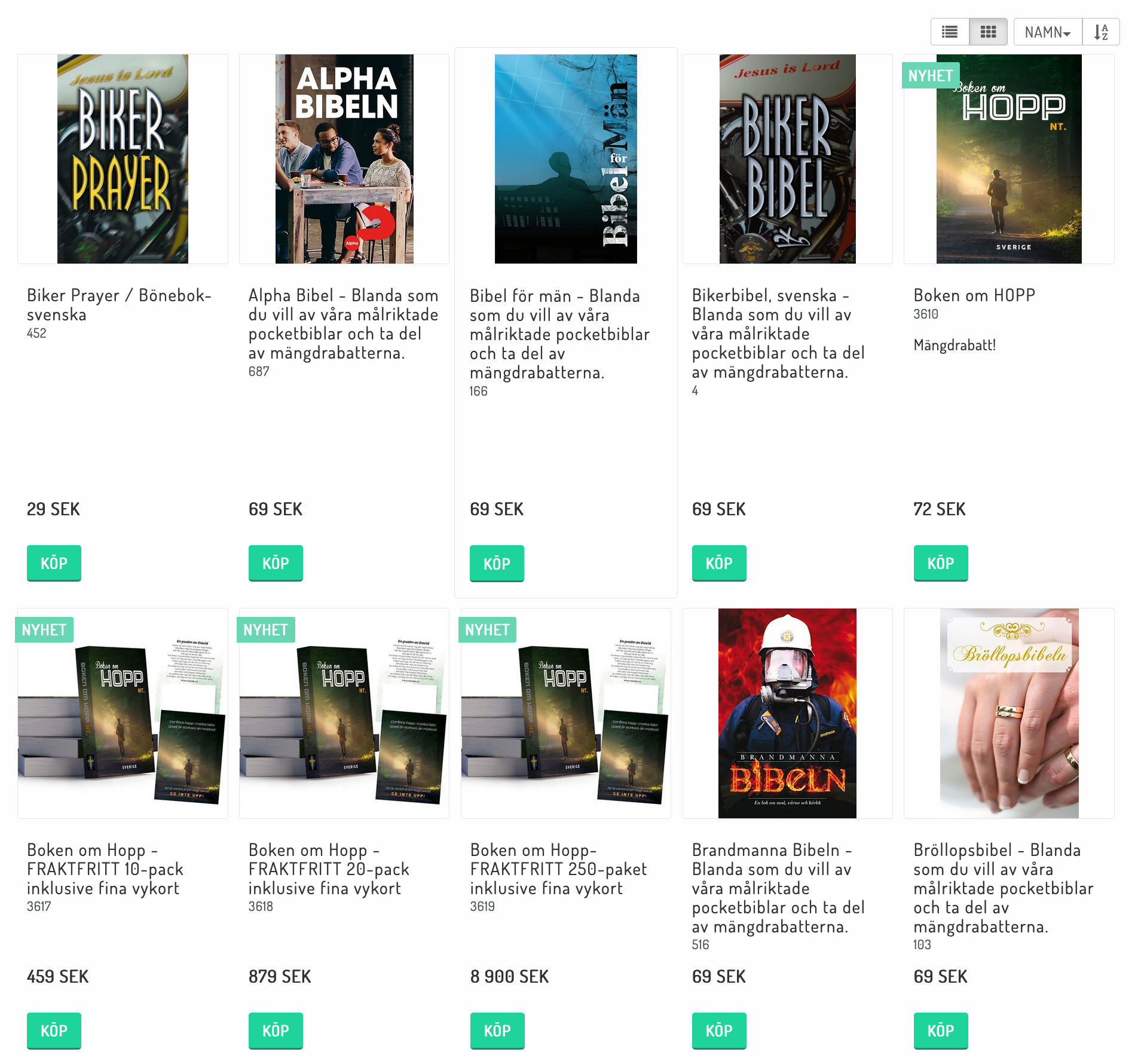Click NYHET badge on Boken om HOPP
This screenshot has width=1138, height=1064.
pyautogui.click(x=931, y=75)
